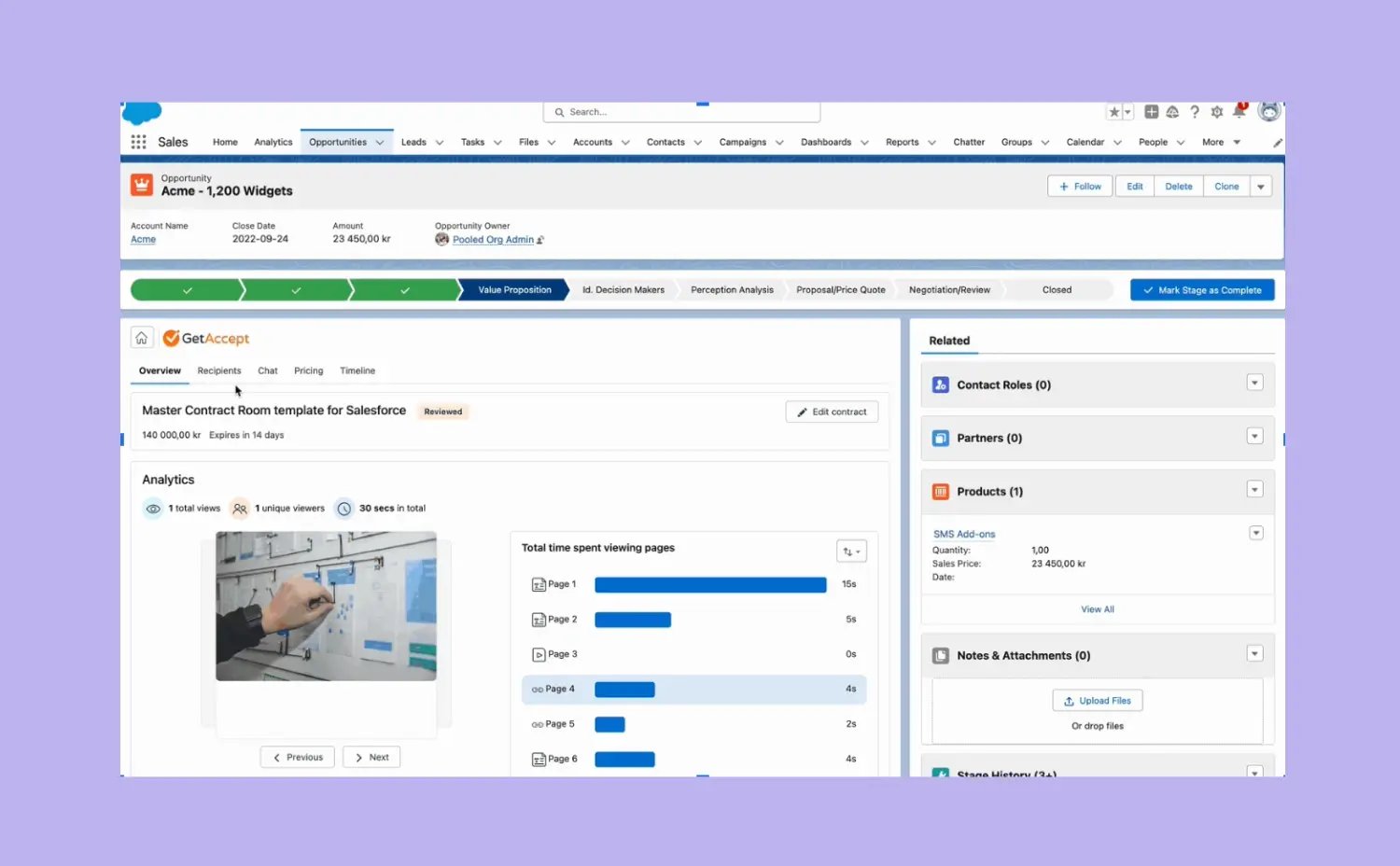The image size is (1400, 866).
Task: Follow this opportunity
Action: (1079, 186)
